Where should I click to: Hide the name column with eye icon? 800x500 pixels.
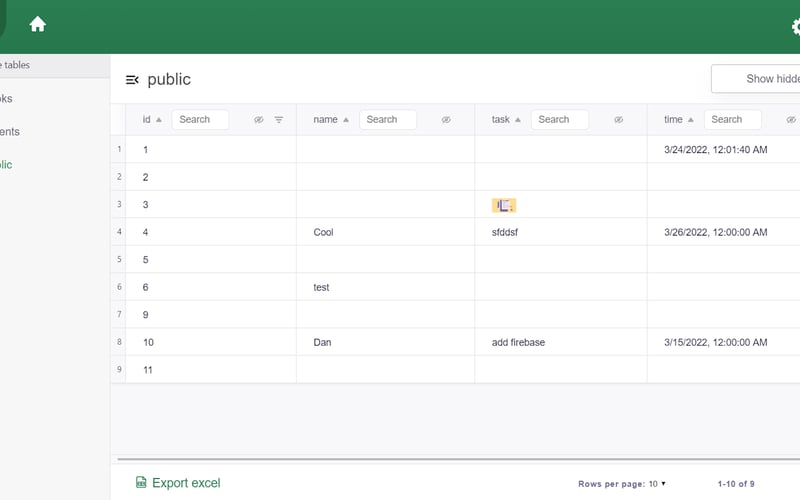click(446, 120)
